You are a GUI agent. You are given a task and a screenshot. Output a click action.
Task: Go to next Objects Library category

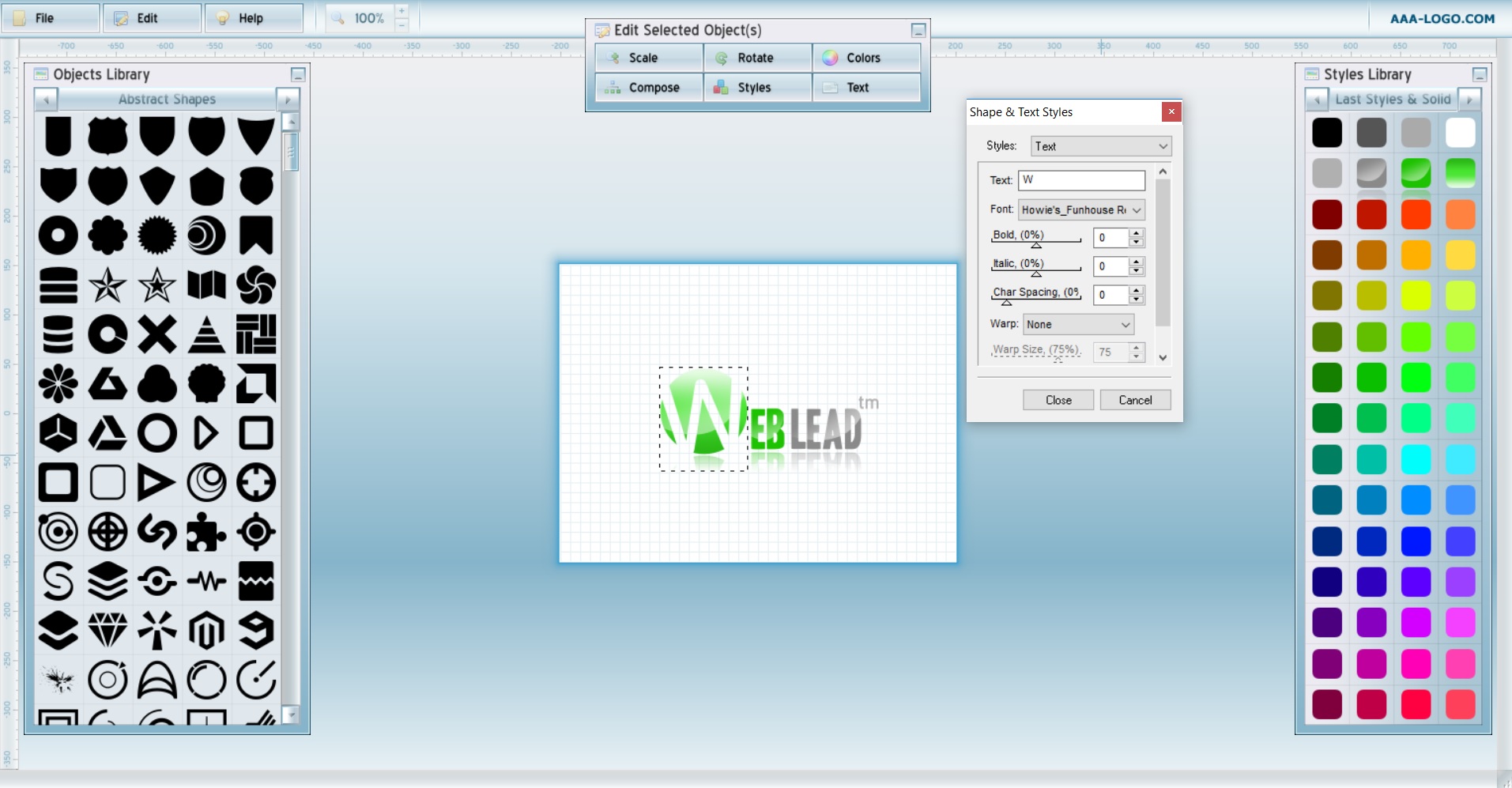click(x=288, y=100)
